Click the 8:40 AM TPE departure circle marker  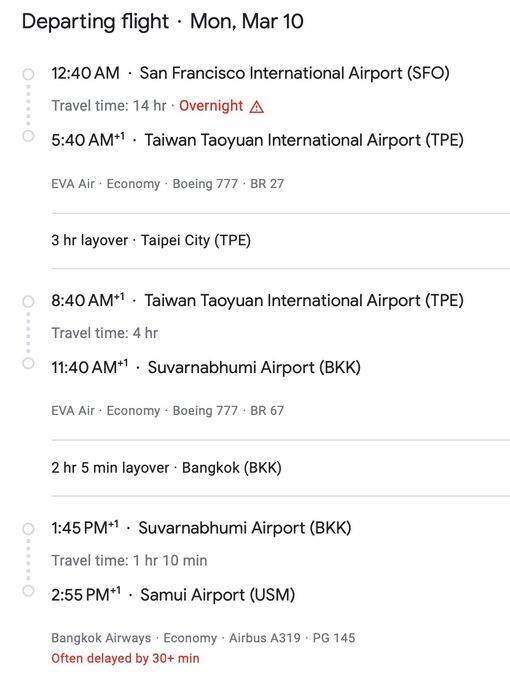click(x=28, y=301)
